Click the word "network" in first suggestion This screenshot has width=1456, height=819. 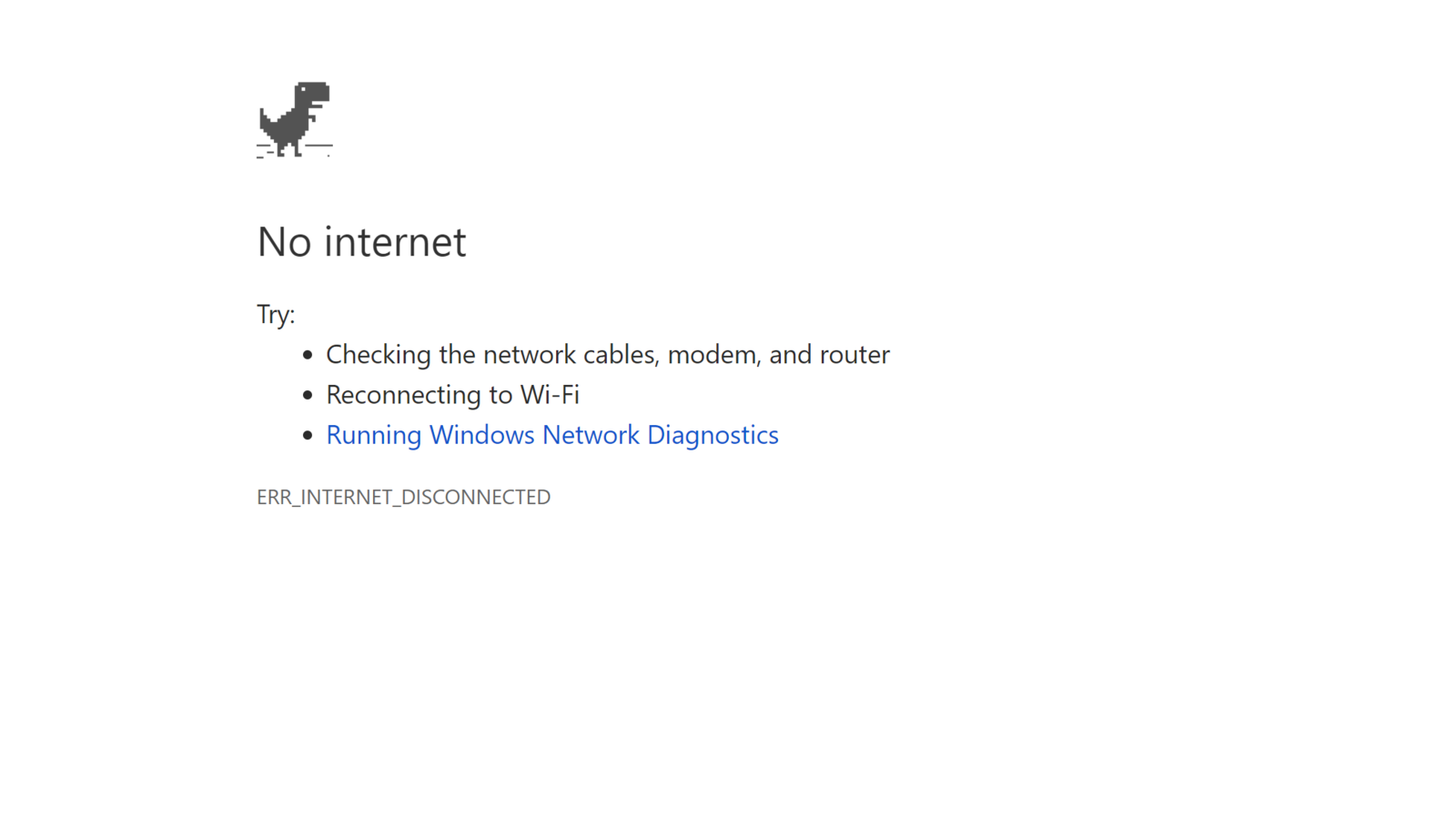(x=529, y=355)
